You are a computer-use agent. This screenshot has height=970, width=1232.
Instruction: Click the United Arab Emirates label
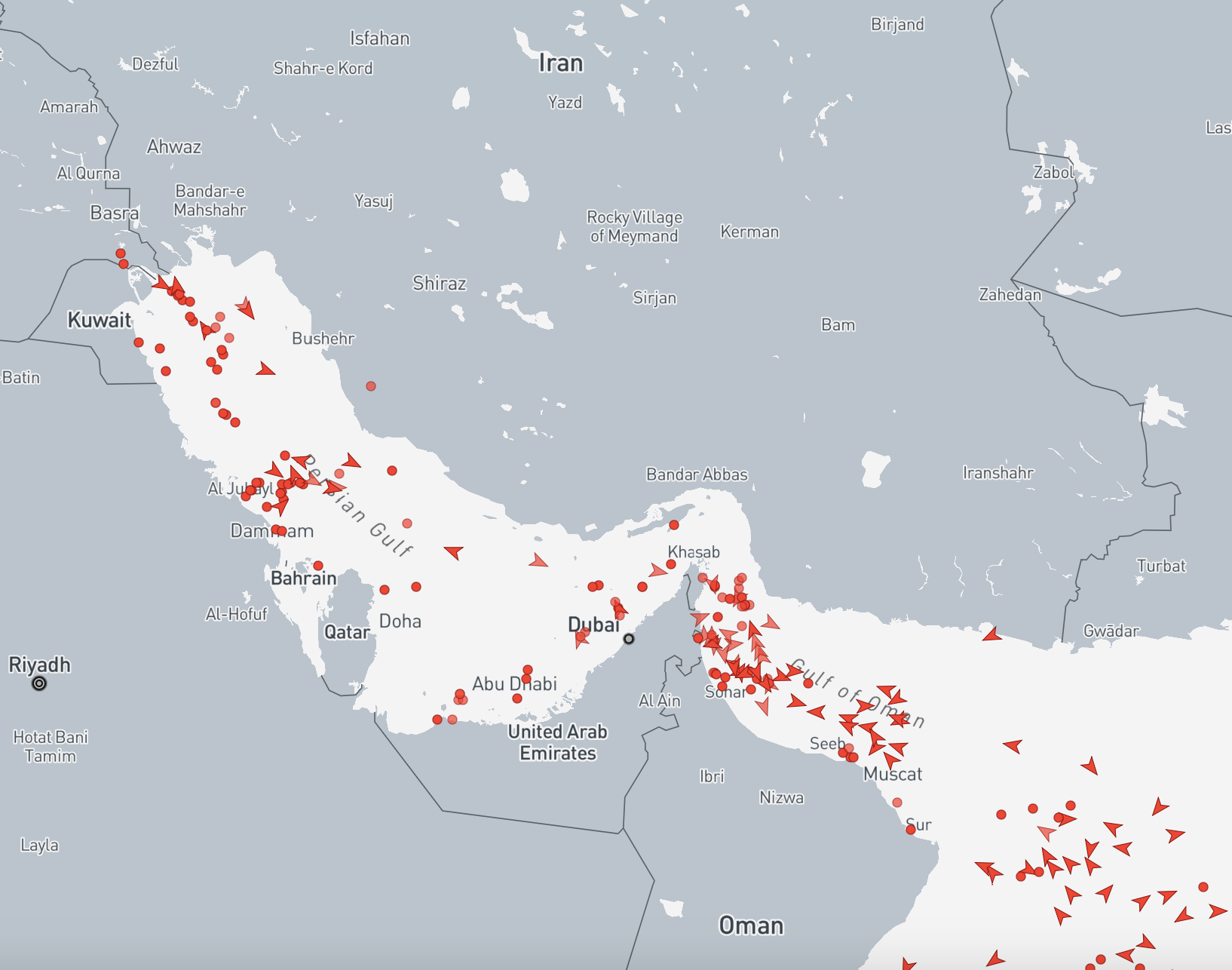(557, 742)
